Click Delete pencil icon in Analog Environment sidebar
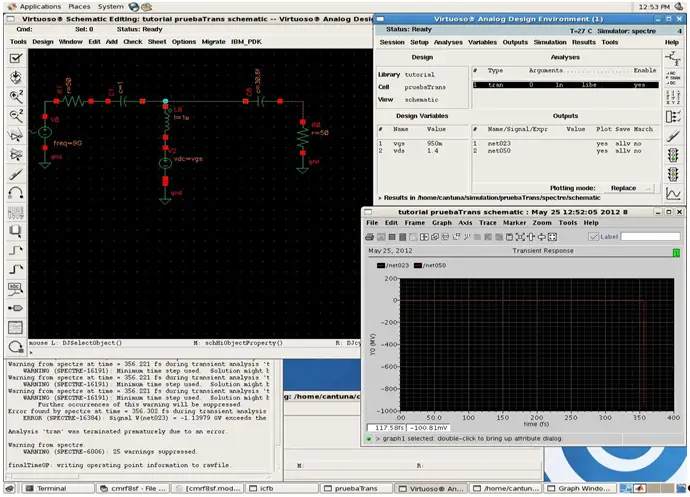This screenshot has height=497, width=690. (x=673, y=136)
